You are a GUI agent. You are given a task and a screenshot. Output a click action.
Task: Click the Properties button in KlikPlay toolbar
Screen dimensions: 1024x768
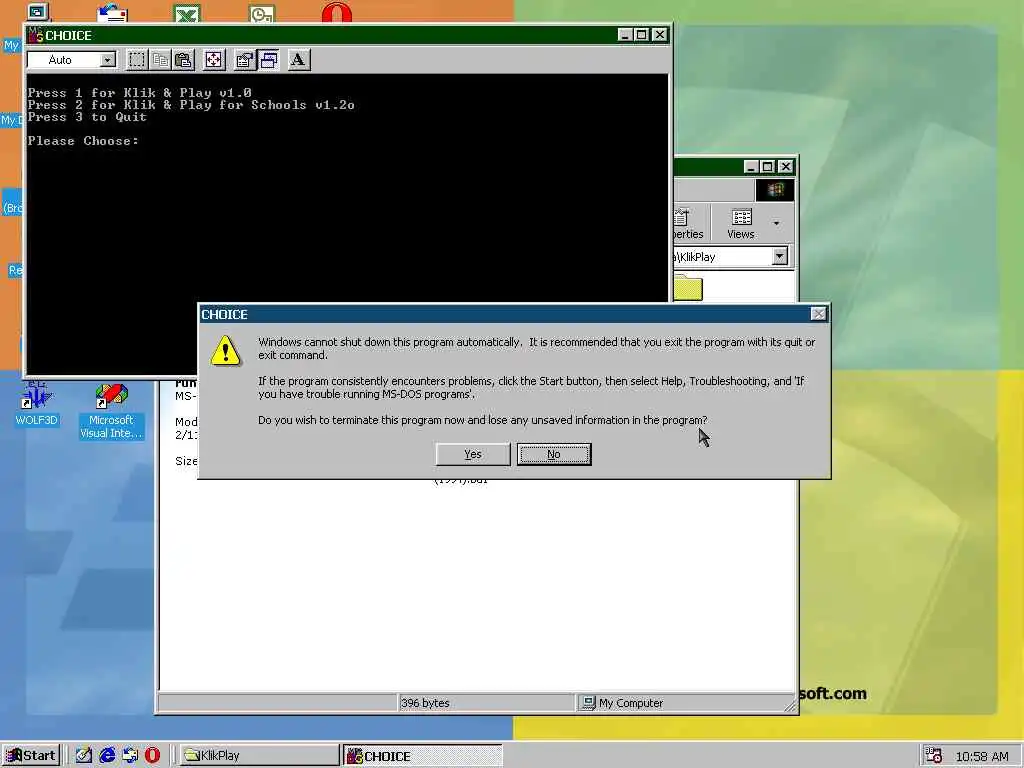coord(687,224)
